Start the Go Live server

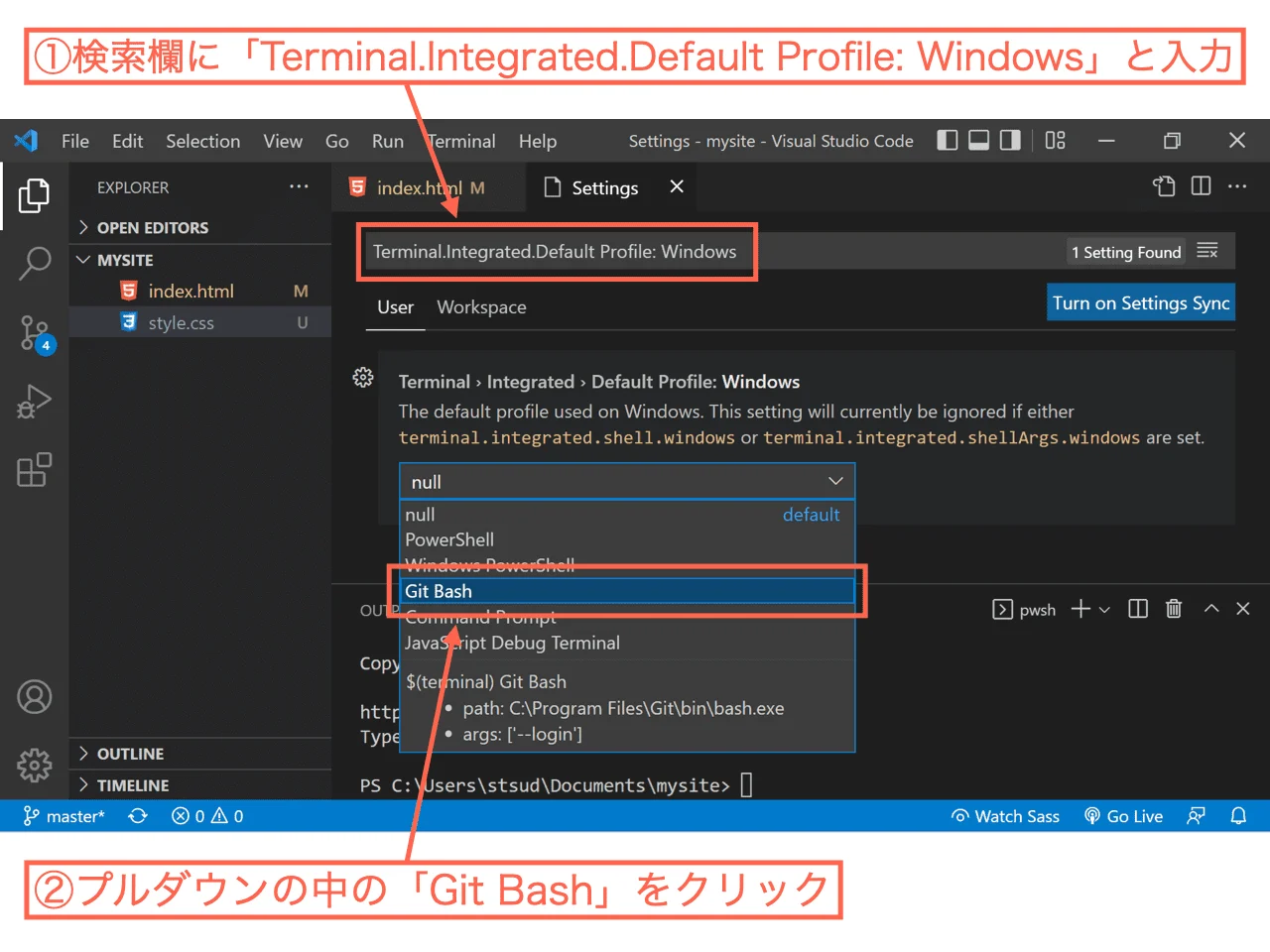tap(1123, 815)
